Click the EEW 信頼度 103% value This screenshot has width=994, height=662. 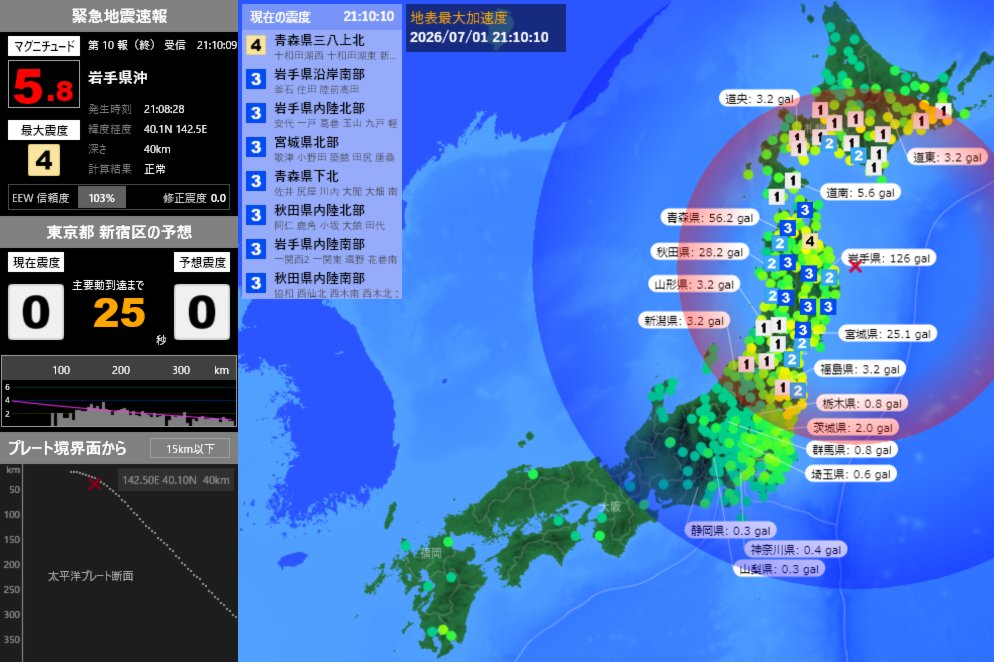tap(101, 198)
